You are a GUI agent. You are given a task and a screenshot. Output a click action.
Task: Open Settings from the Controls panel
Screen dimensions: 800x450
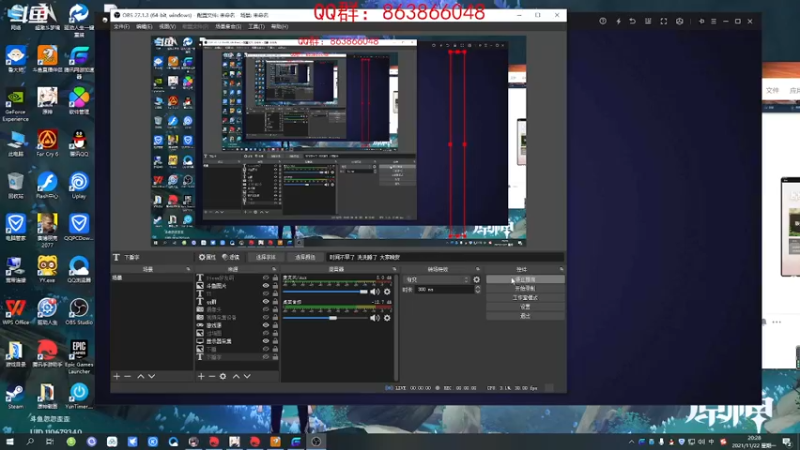point(525,307)
